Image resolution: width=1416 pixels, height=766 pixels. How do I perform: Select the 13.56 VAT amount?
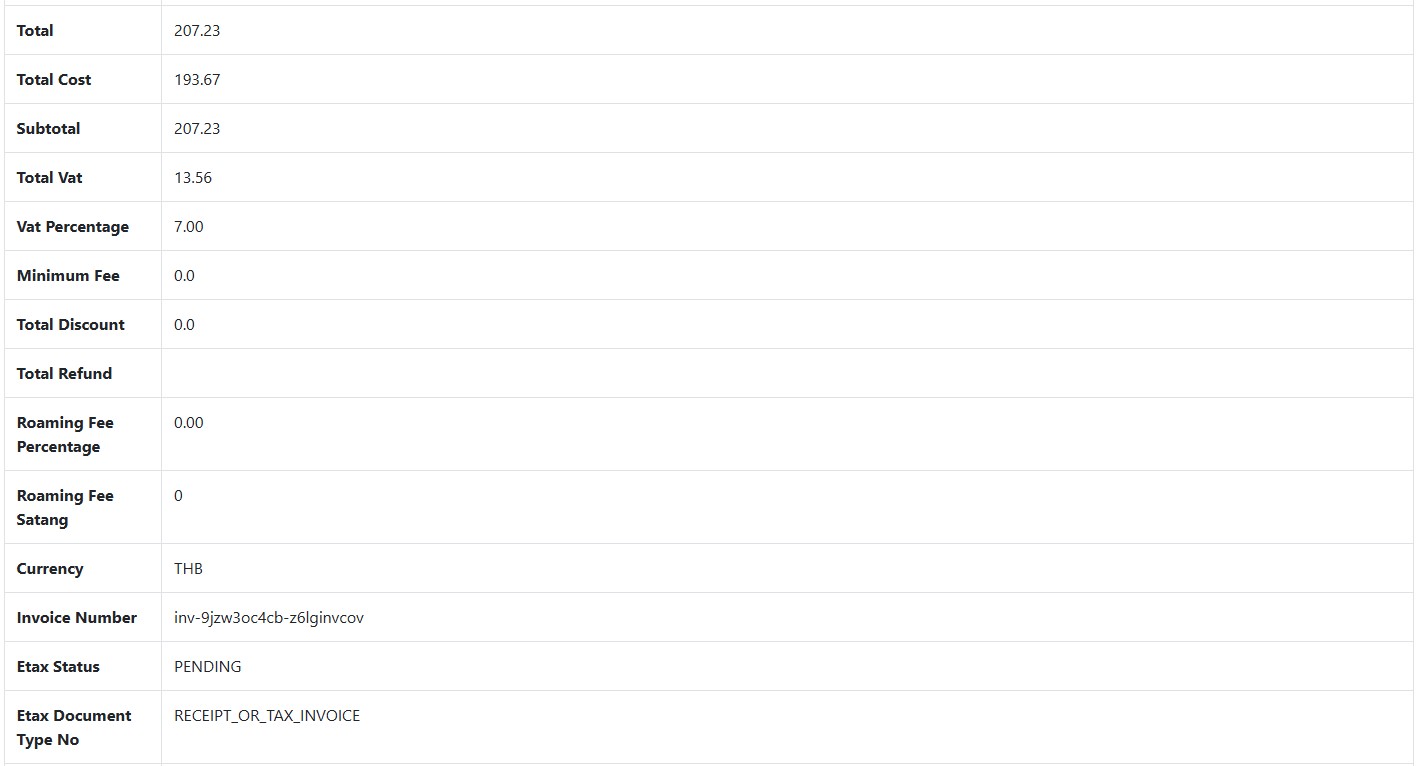tap(193, 178)
